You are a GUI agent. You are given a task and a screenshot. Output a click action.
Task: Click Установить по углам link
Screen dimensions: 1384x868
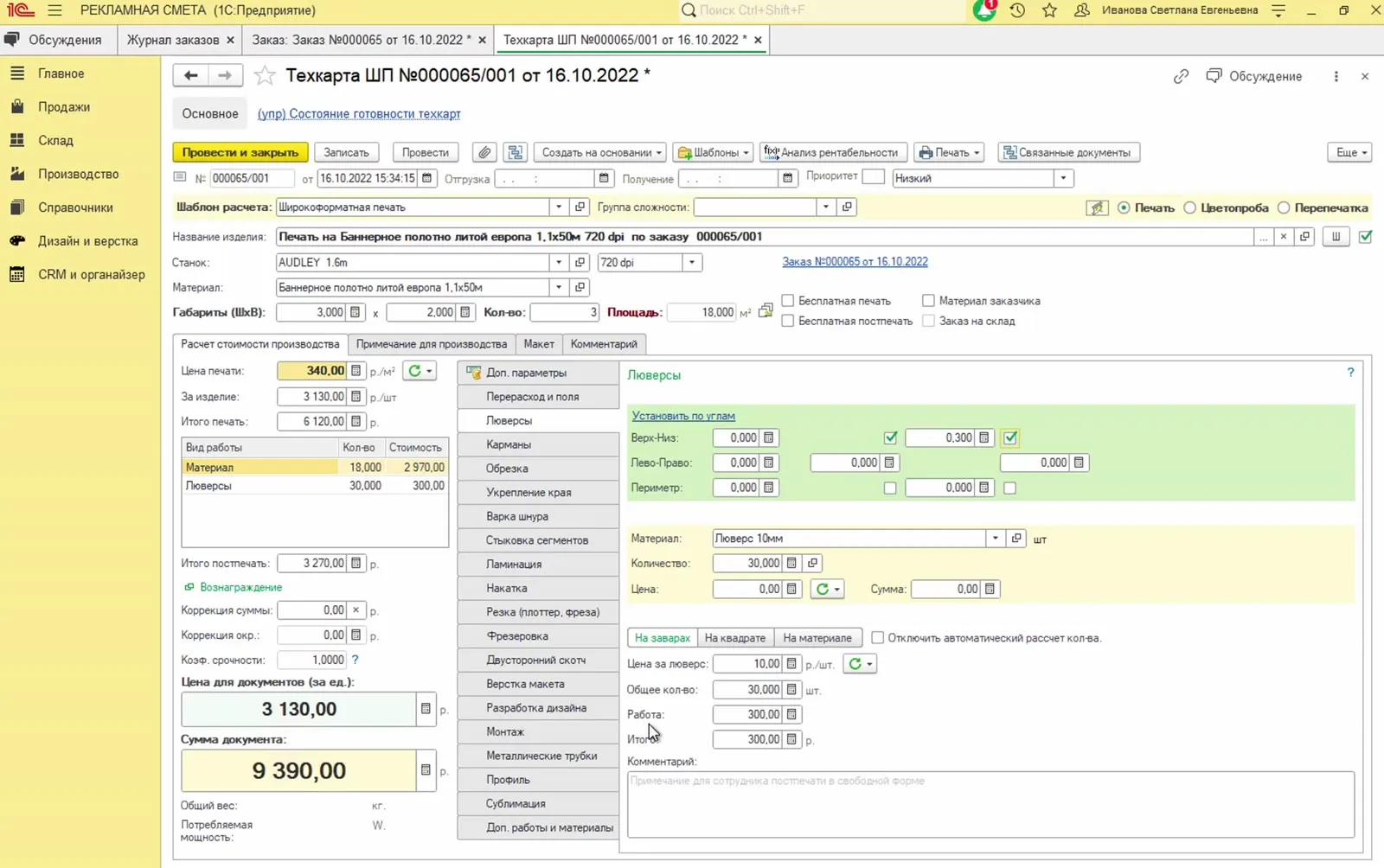pos(683,416)
